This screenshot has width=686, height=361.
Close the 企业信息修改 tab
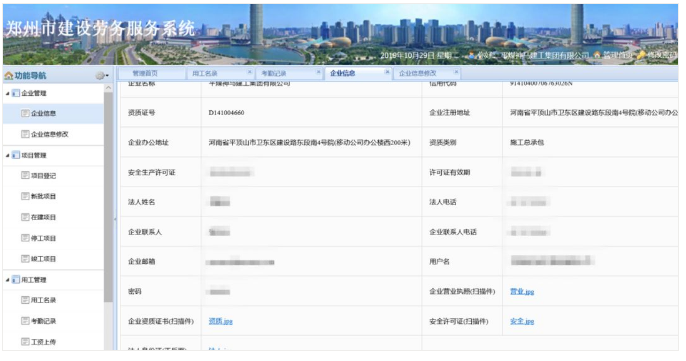(x=456, y=72)
